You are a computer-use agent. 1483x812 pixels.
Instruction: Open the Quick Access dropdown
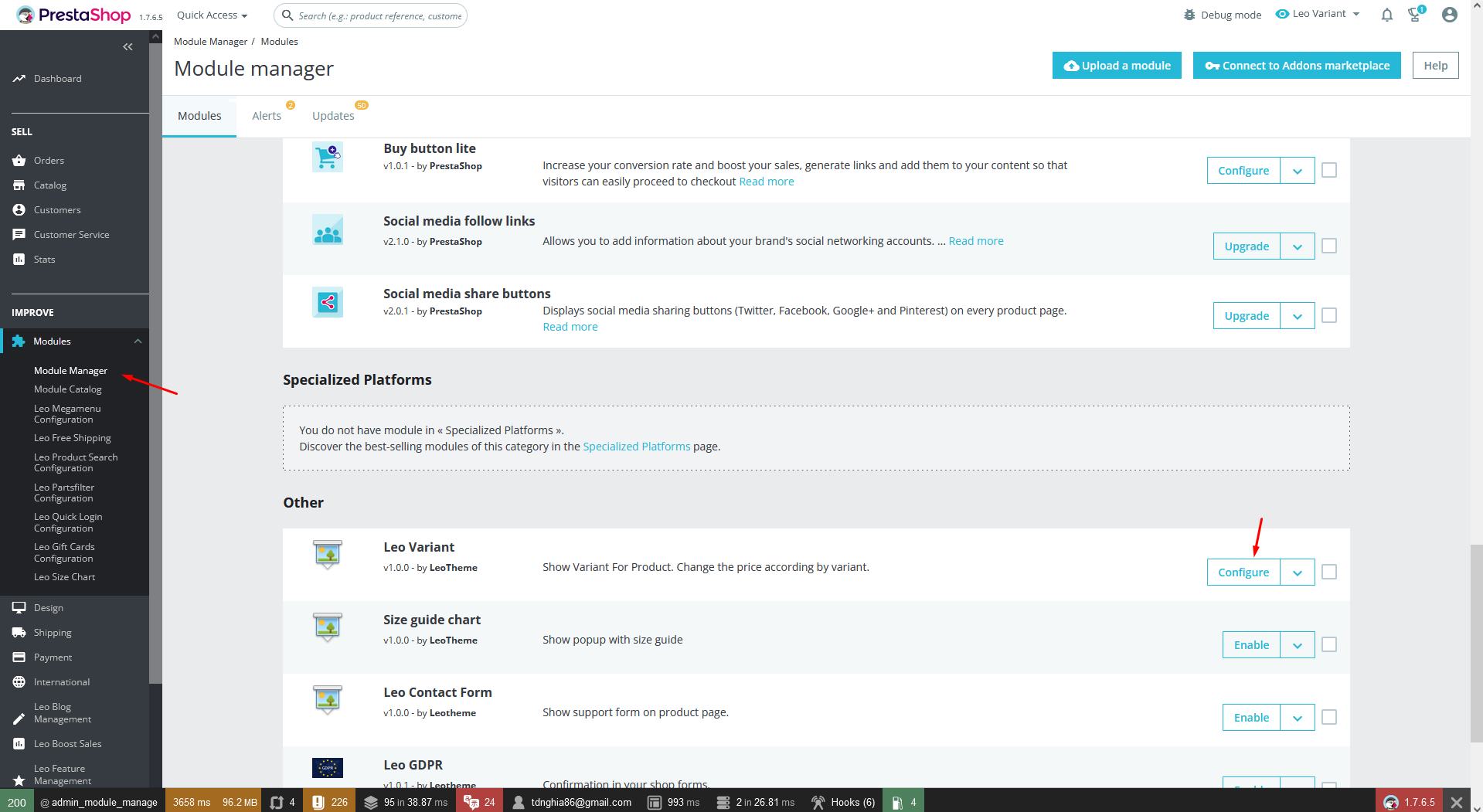click(213, 15)
